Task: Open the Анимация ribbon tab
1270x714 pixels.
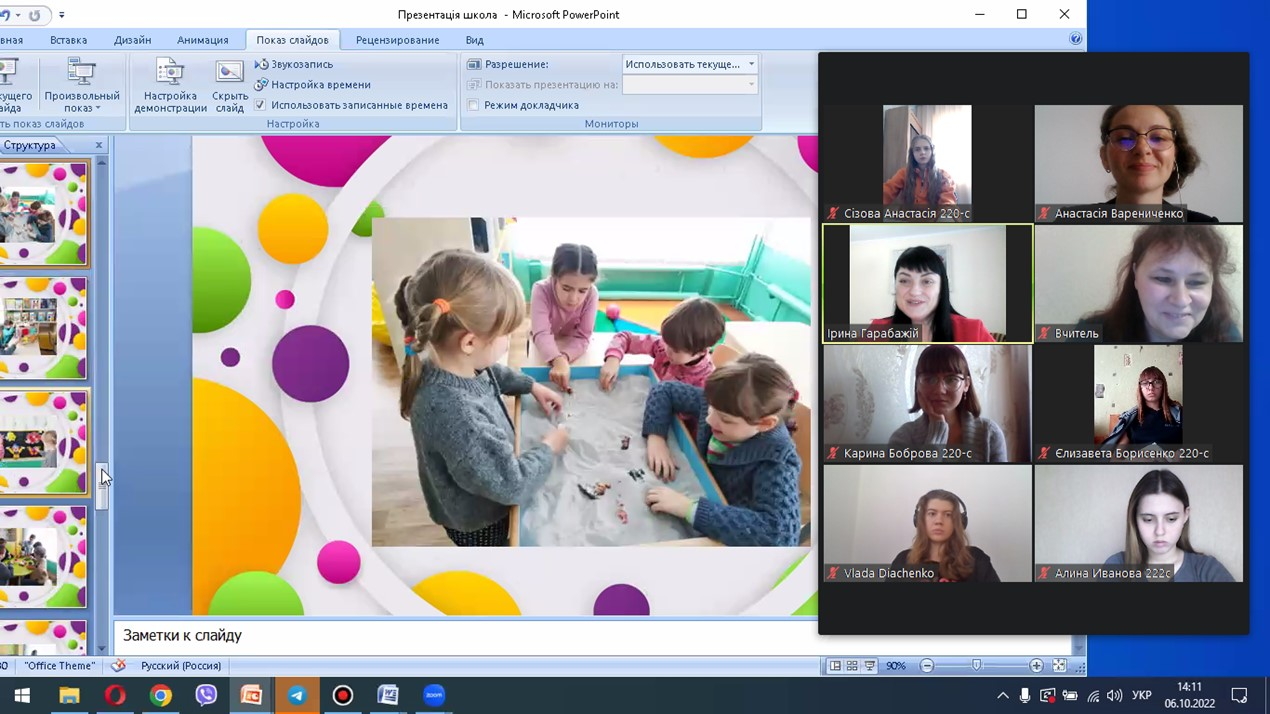Action: tap(203, 40)
